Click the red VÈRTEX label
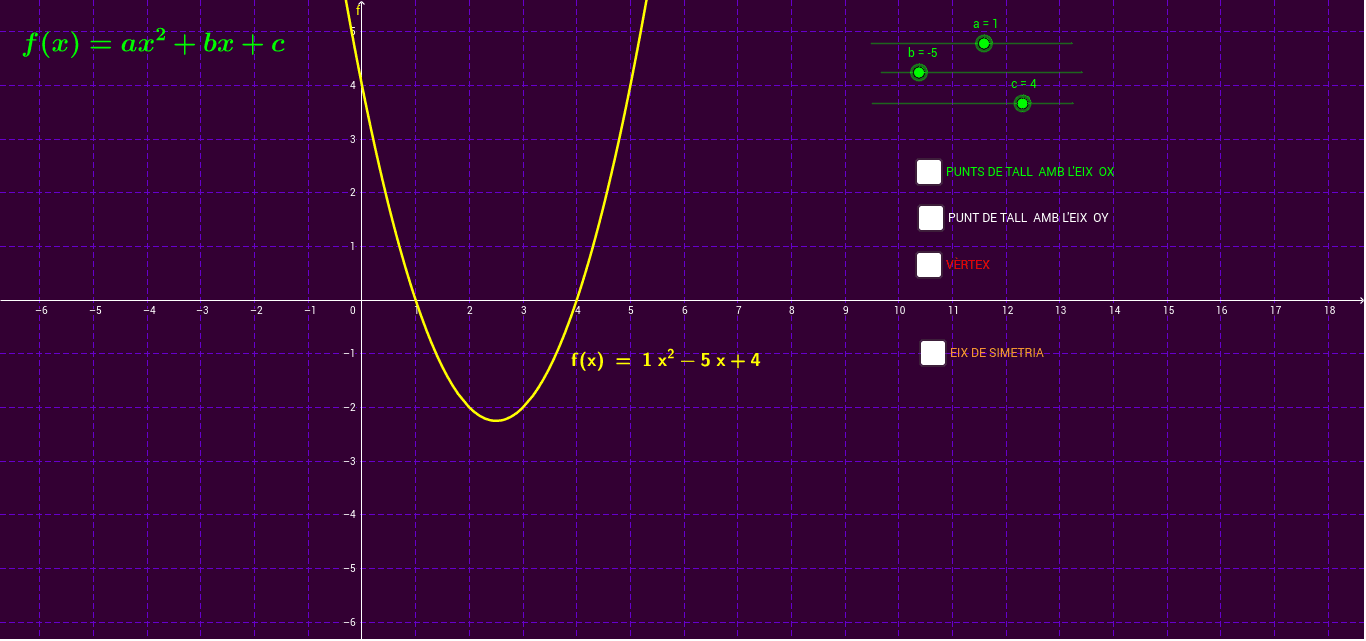The image size is (1366, 641). [x=968, y=265]
